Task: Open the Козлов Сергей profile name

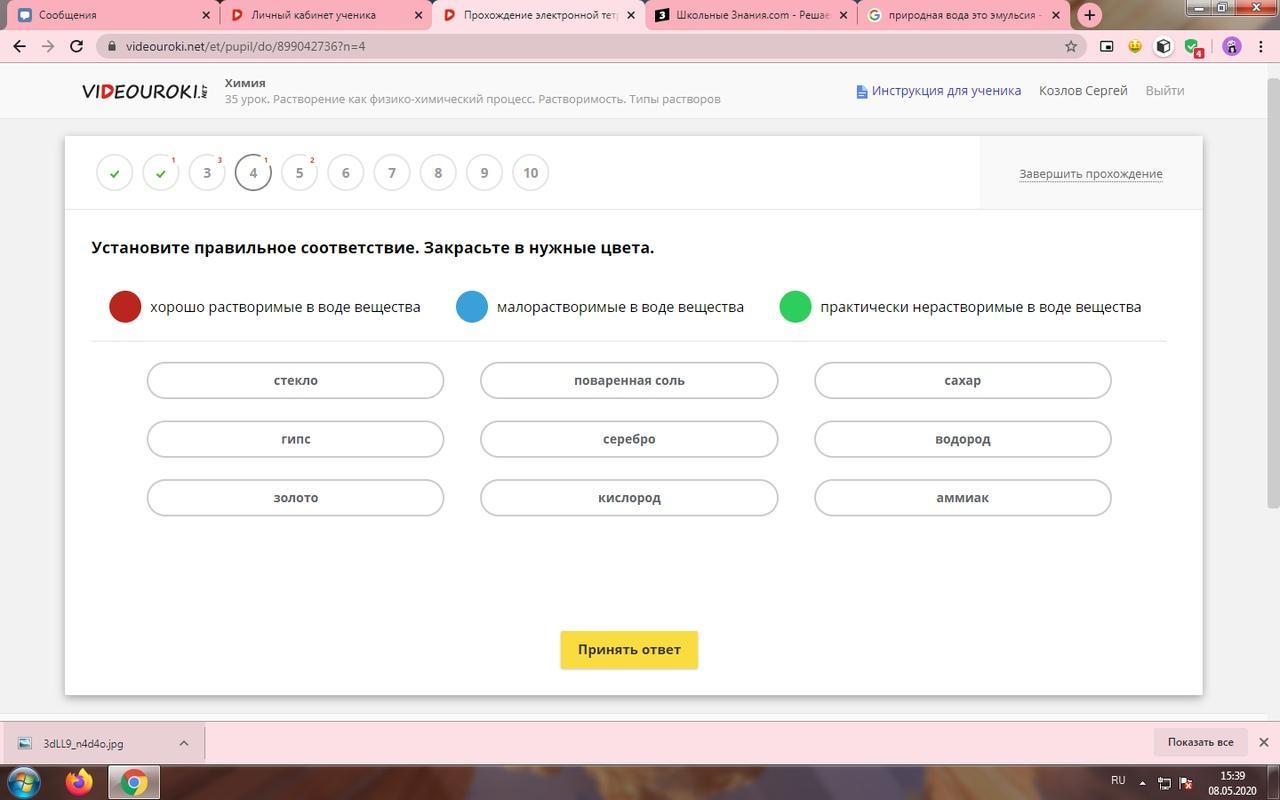Action: [1083, 91]
